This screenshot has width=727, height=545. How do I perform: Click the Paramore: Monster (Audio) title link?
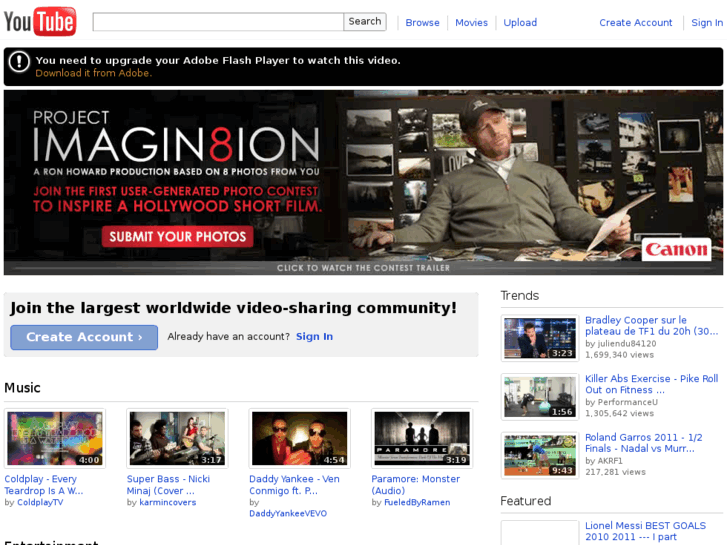tap(415, 485)
